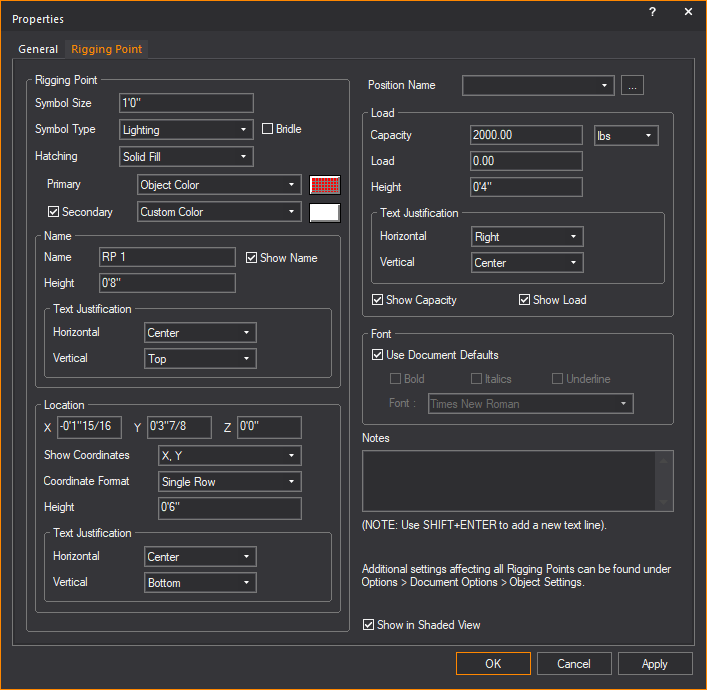
Task: Click into the Notes text area
Action: tap(508, 480)
